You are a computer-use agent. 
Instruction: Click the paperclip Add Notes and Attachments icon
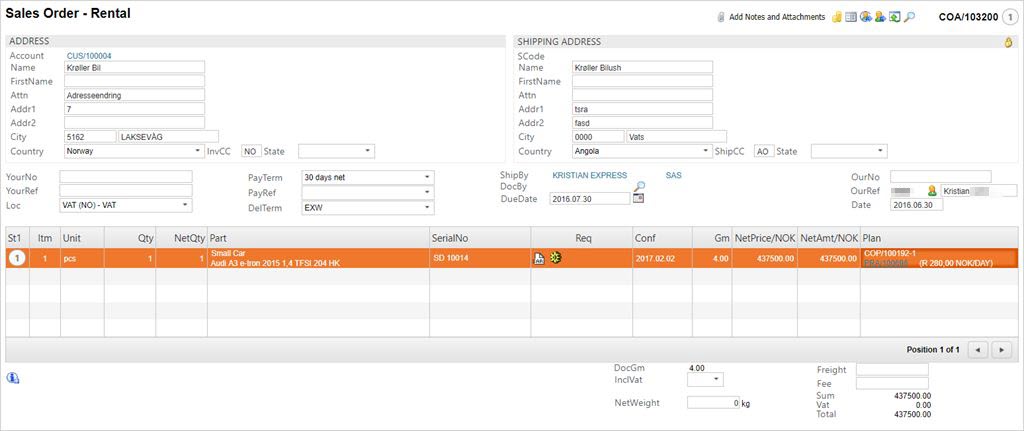point(721,17)
